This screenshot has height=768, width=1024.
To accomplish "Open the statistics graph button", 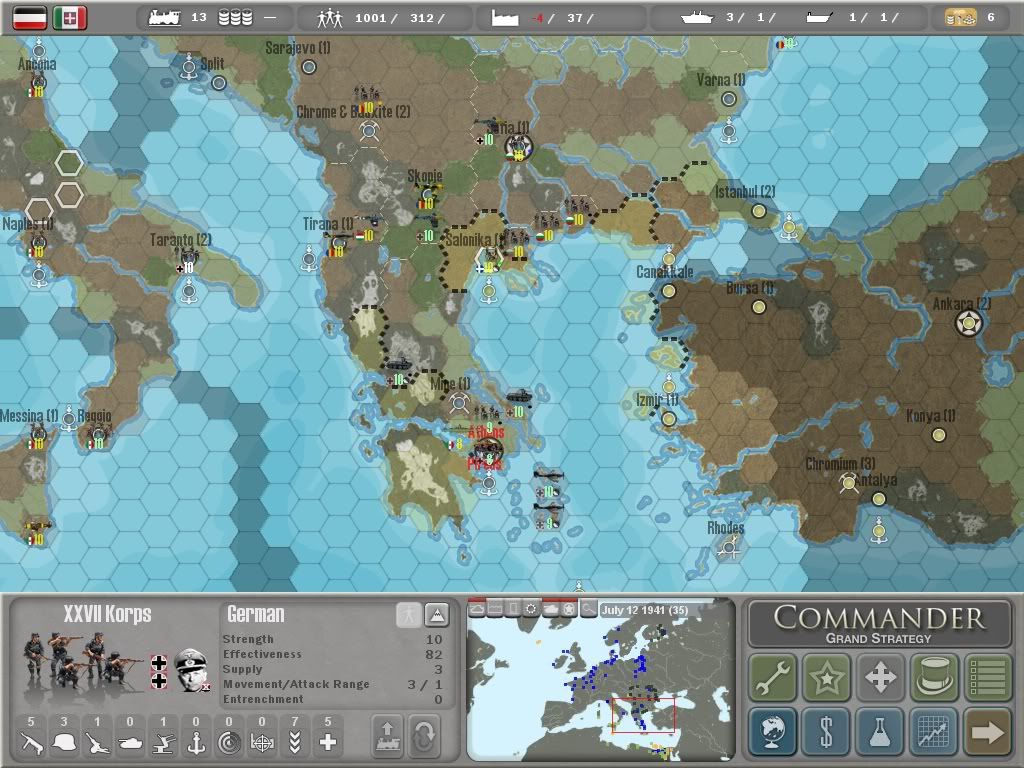I will [x=934, y=731].
